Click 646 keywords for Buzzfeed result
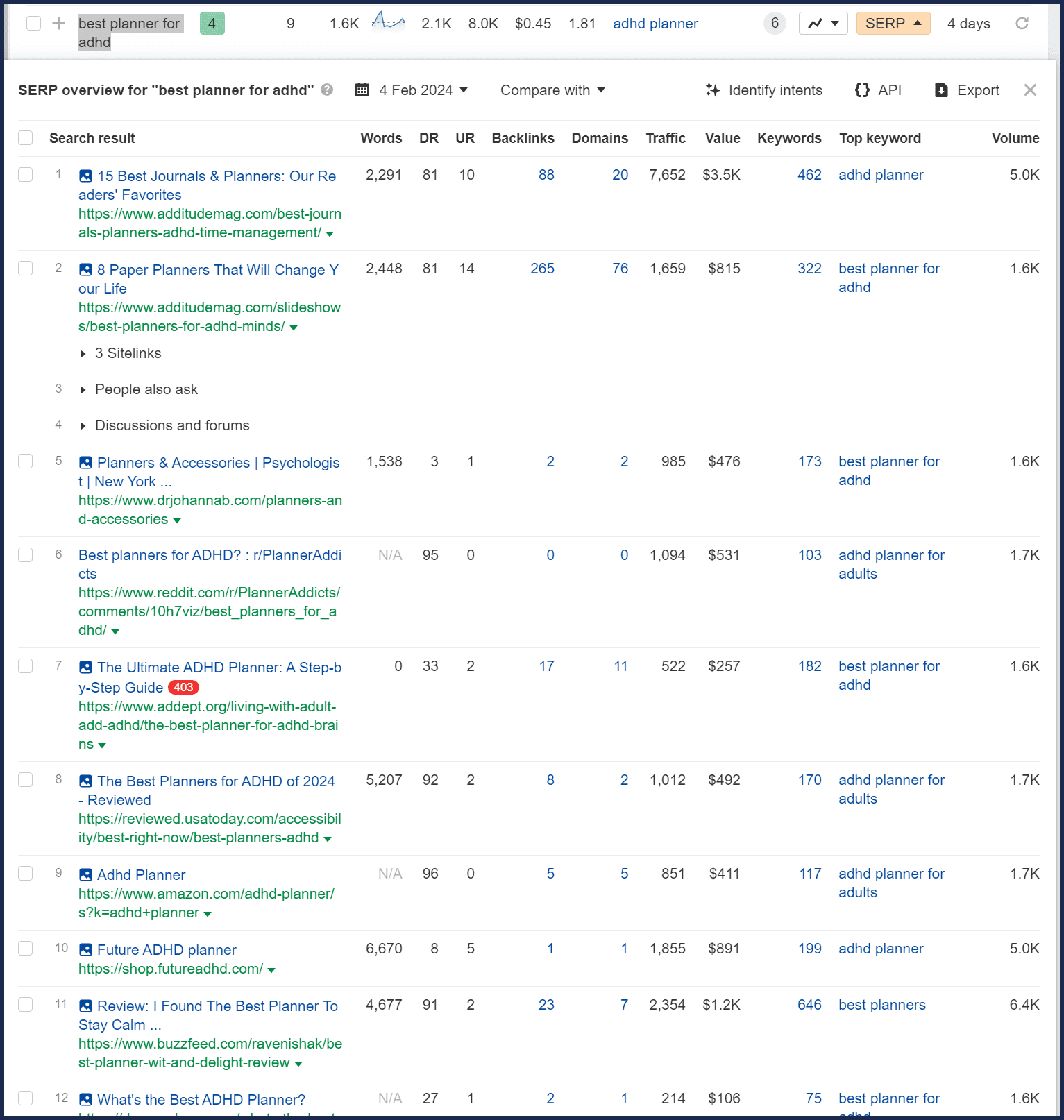Viewport: 1064px width, 1120px height. [809, 1005]
